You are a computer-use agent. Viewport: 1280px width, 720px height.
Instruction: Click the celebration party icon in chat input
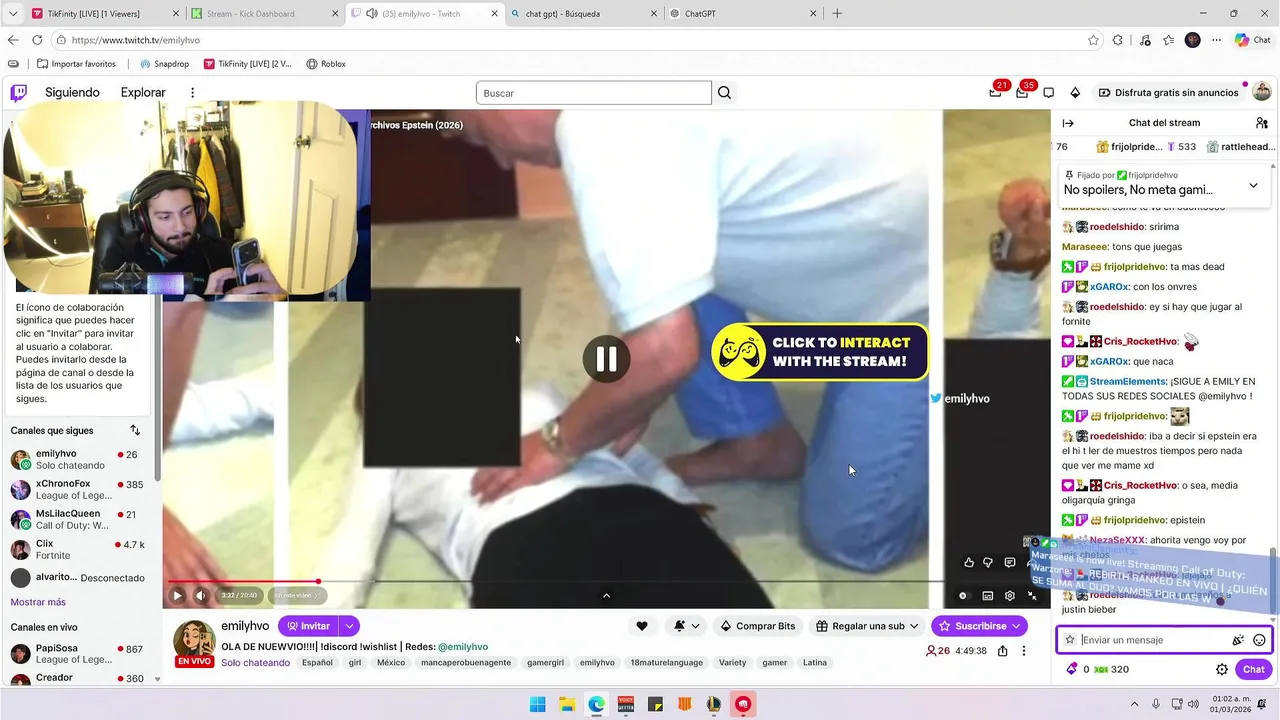(1238, 640)
